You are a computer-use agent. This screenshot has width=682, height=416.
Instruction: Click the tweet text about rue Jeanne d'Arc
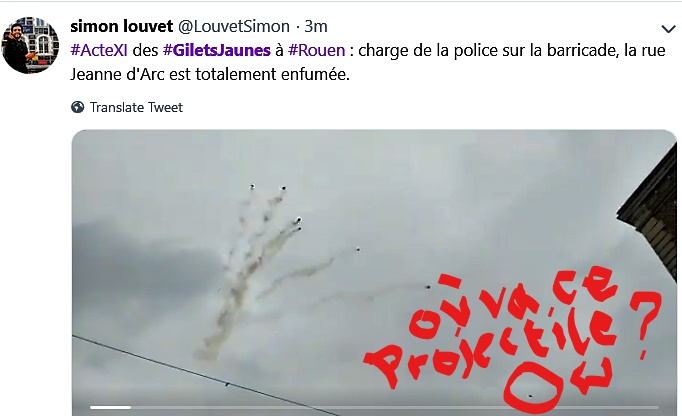point(368,62)
